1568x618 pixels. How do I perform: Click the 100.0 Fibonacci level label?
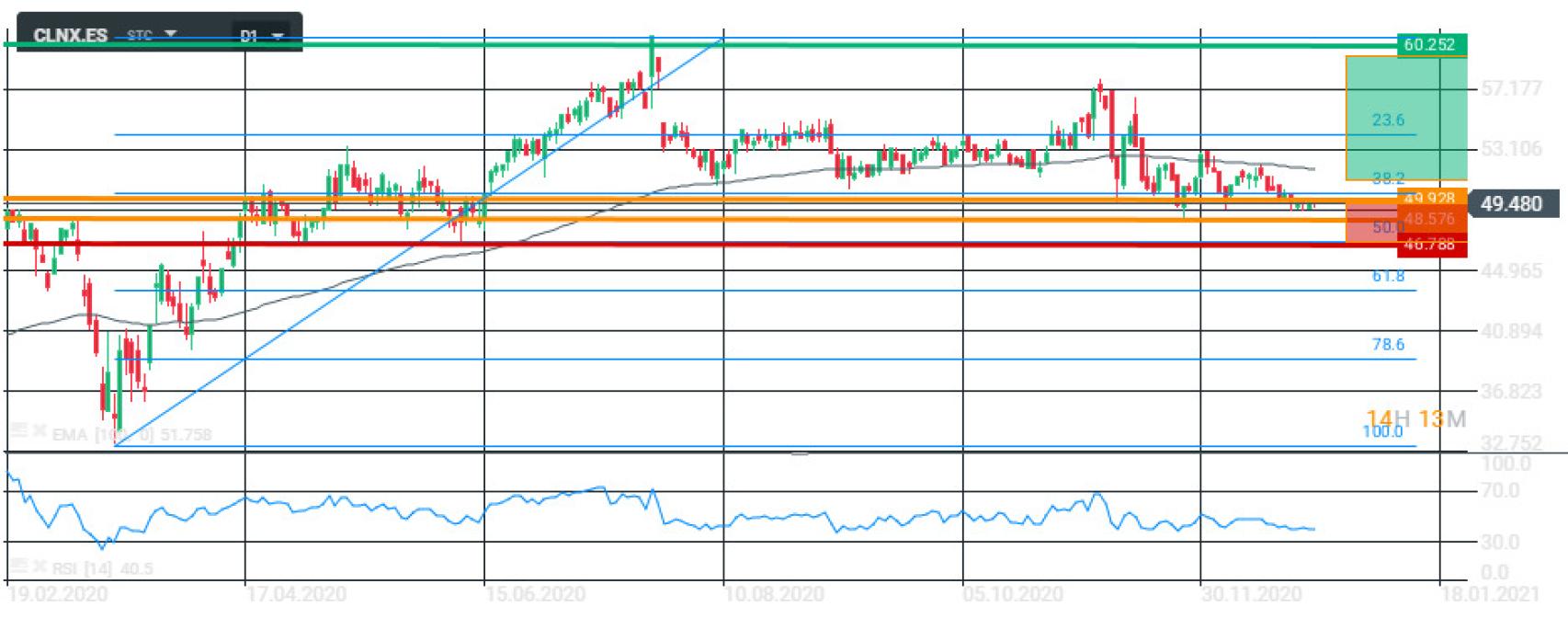(1382, 431)
